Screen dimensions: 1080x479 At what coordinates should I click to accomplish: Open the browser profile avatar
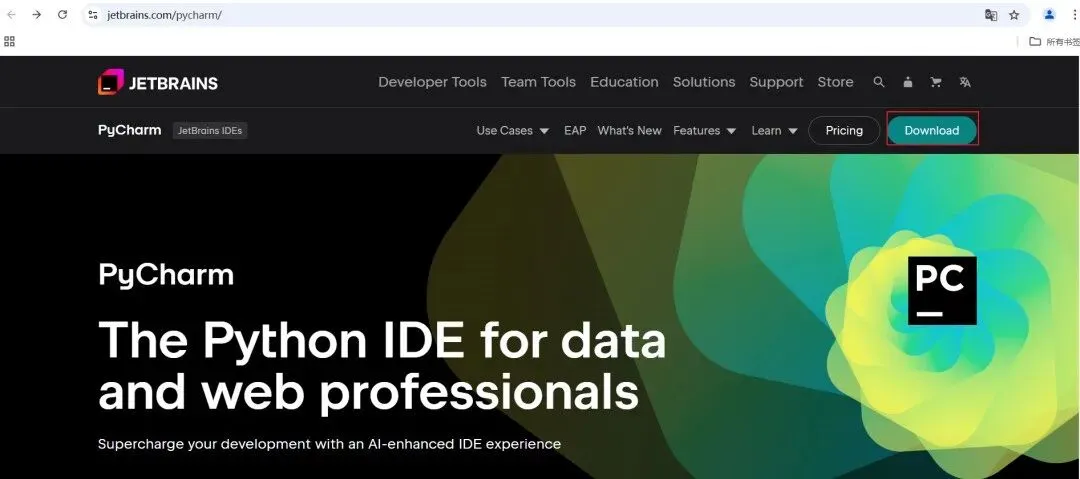tap(1049, 14)
